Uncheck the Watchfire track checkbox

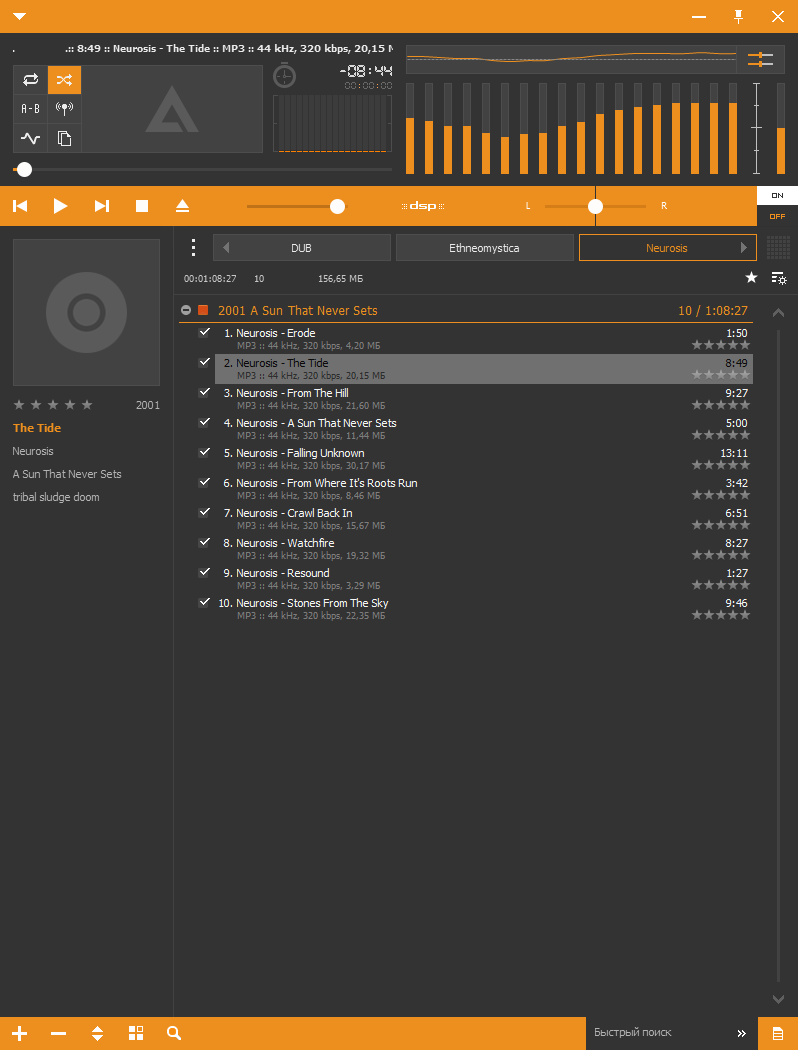click(204, 542)
